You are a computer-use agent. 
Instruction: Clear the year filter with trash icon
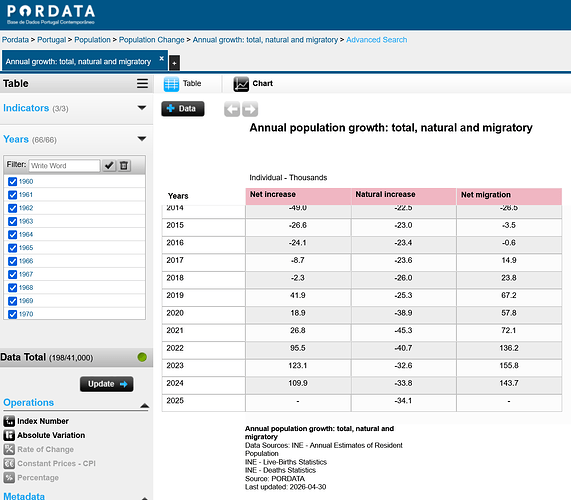click(124, 166)
